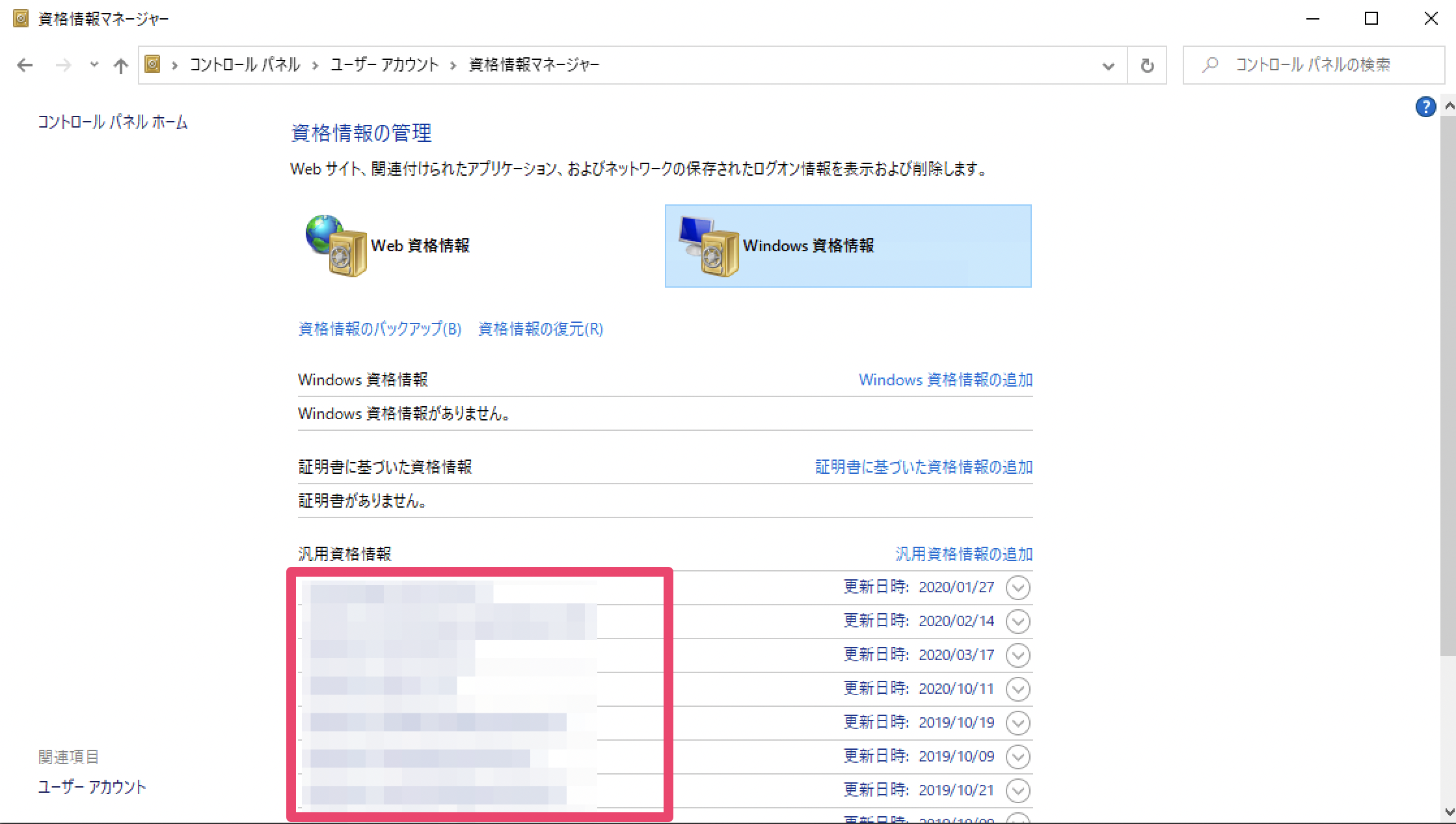Click 汎用資格情報の追加 link
This screenshot has height=824, width=1456.
tap(964, 555)
